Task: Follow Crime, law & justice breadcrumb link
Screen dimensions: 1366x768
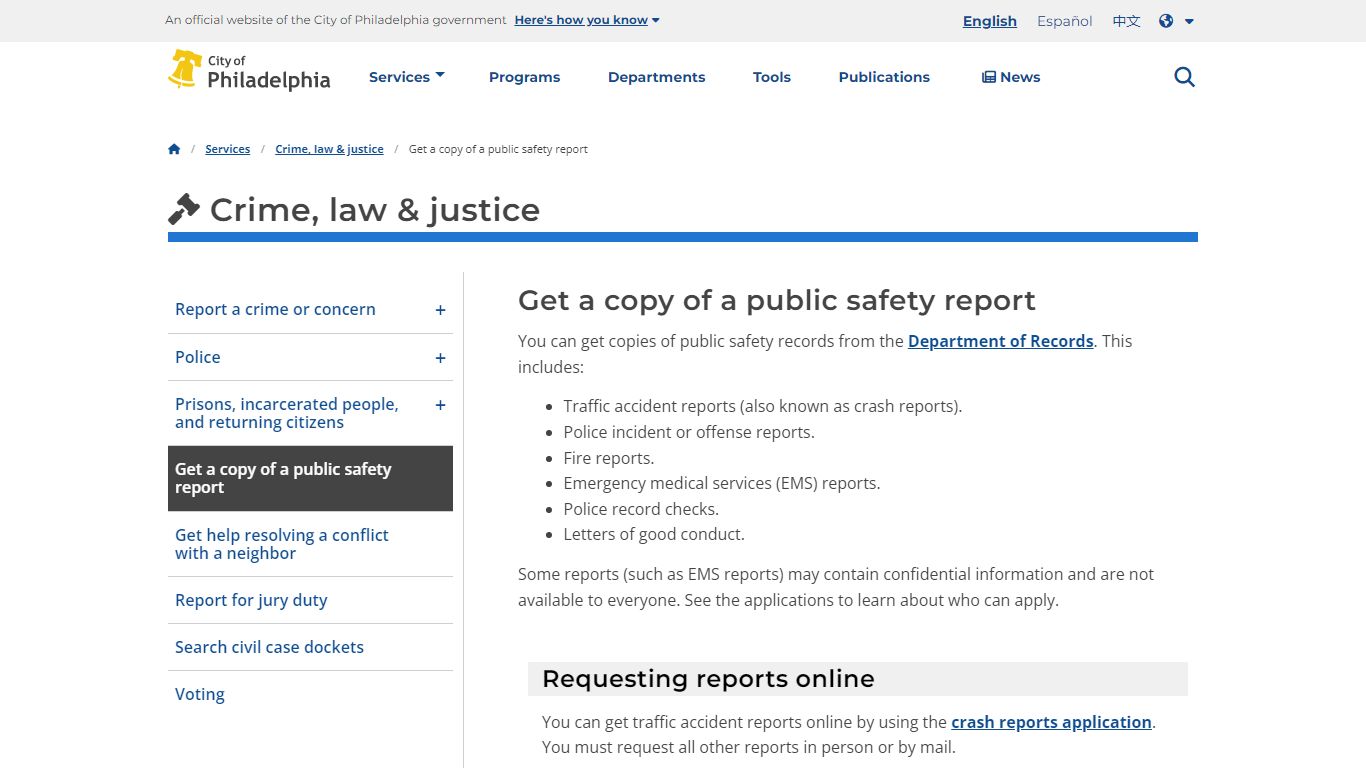Action: pyautogui.click(x=329, y=149)
